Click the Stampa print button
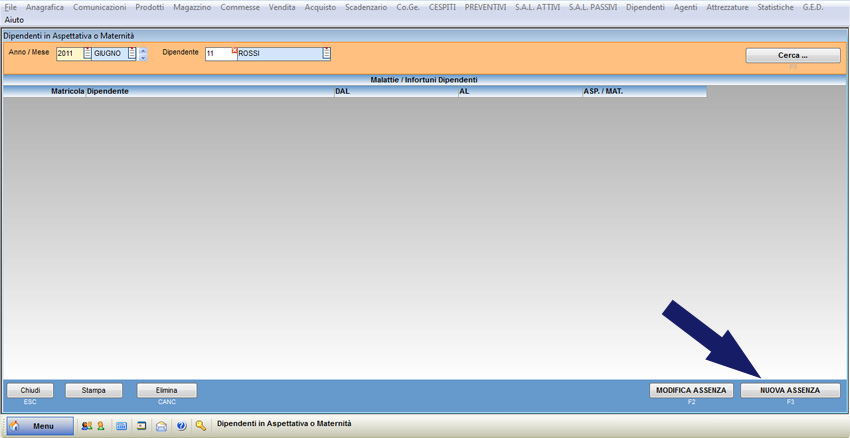Viewport: 850px width, 438px height. [93, 391]
